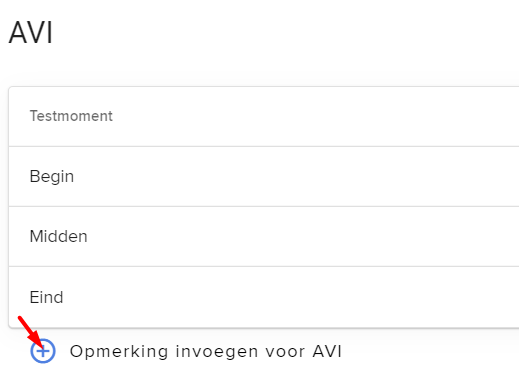Select the Begin row label
The height and width of the screenshot is (386, 519).
pos(52,176)
